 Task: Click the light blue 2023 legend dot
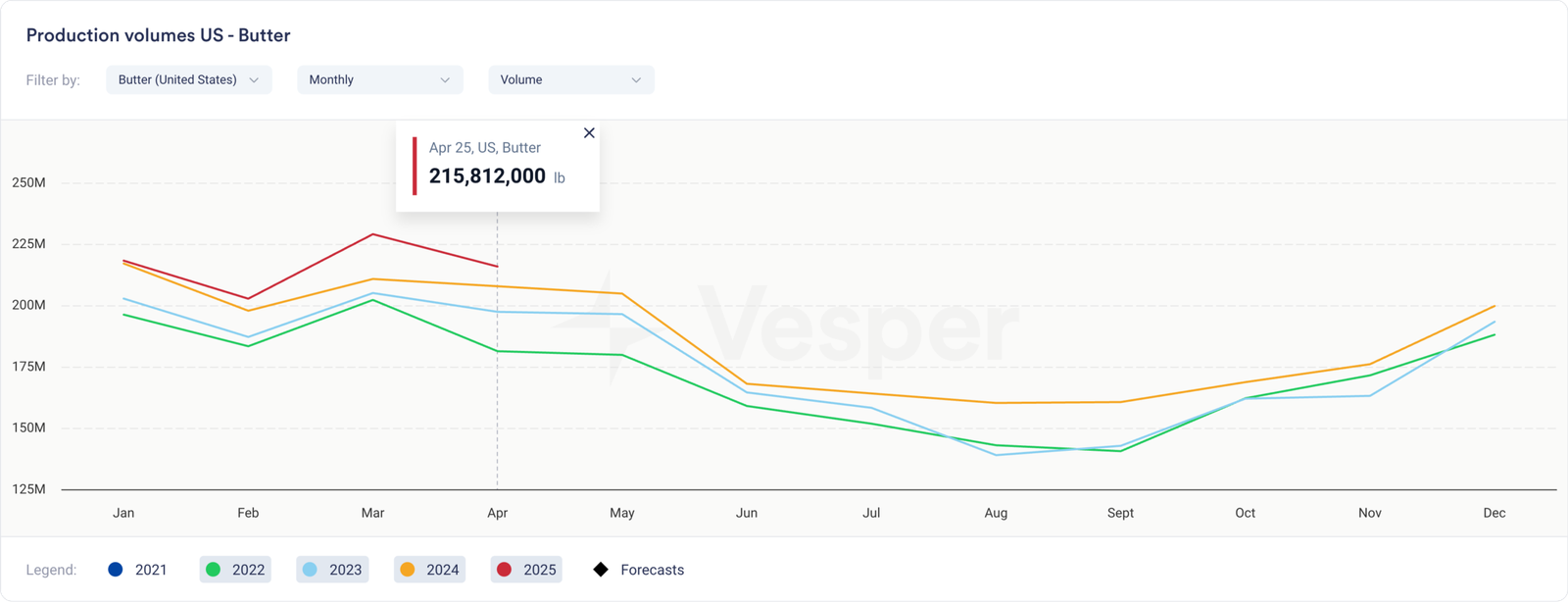[x=310, y=570]
